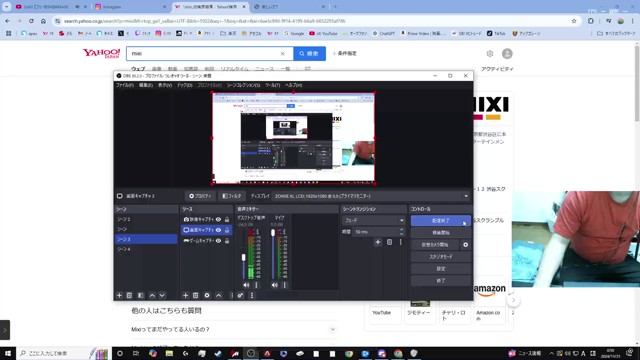
Task: Expand the first related question on Yahoo results
Action: point(233,329)
